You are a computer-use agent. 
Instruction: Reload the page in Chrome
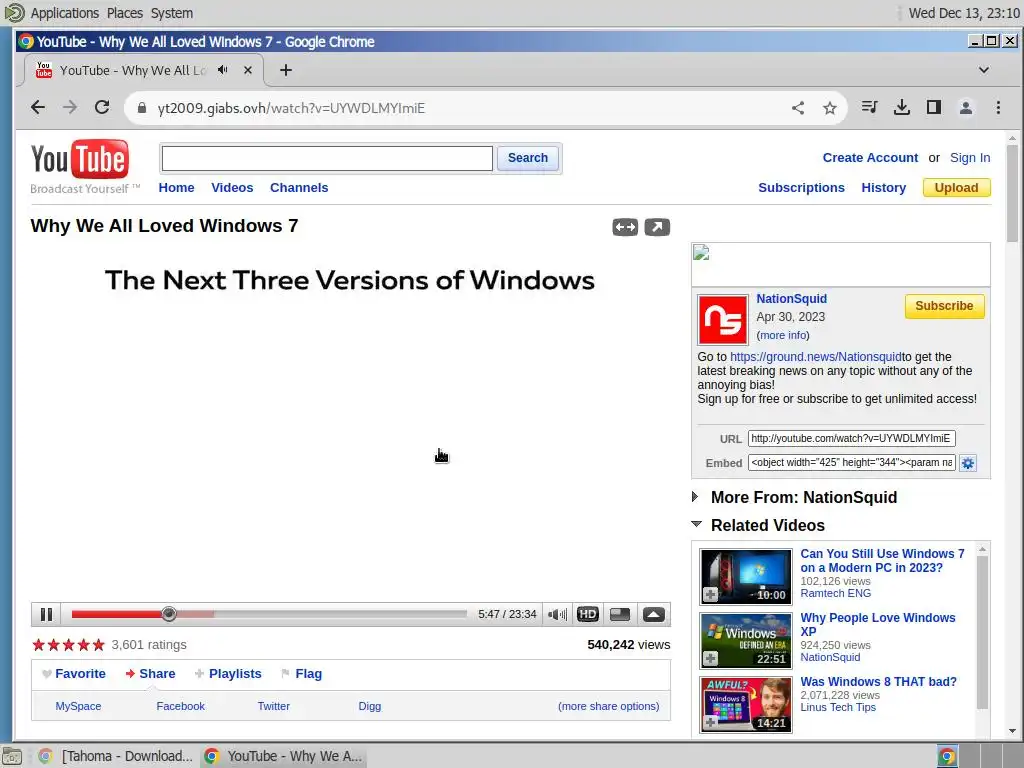[102, 108]
